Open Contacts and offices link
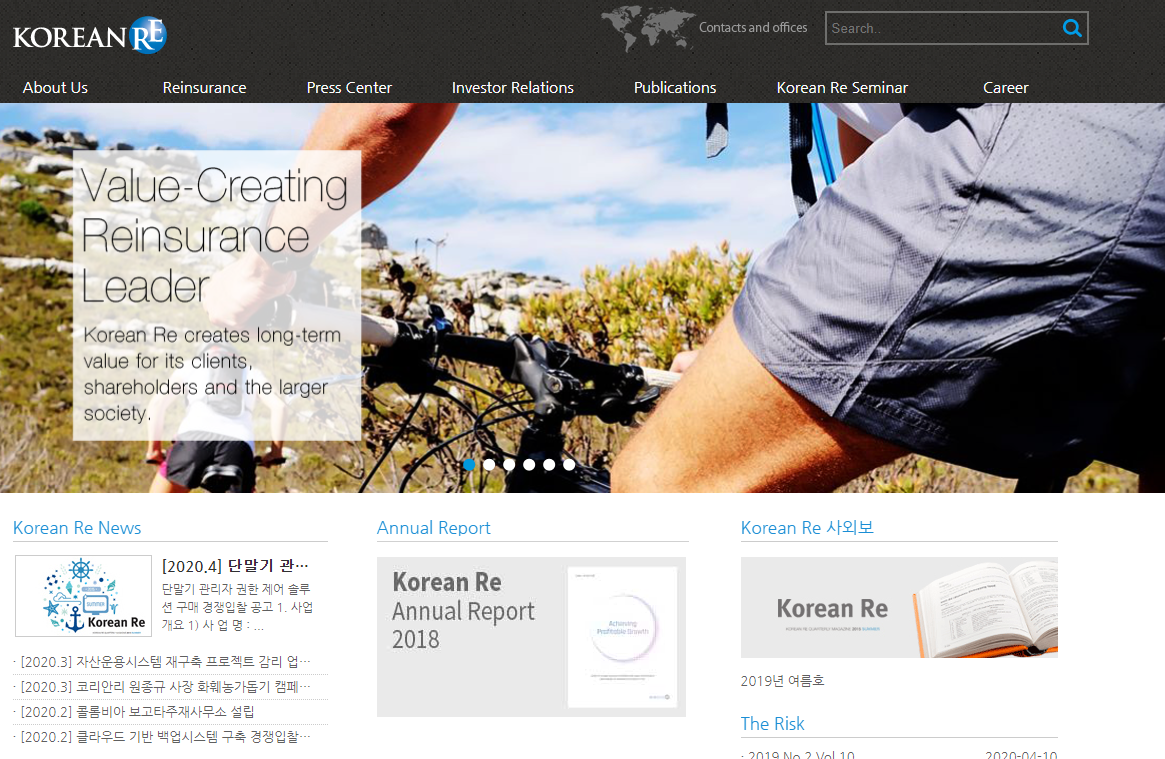1165x759 pixels. click(x=753, y=27)
